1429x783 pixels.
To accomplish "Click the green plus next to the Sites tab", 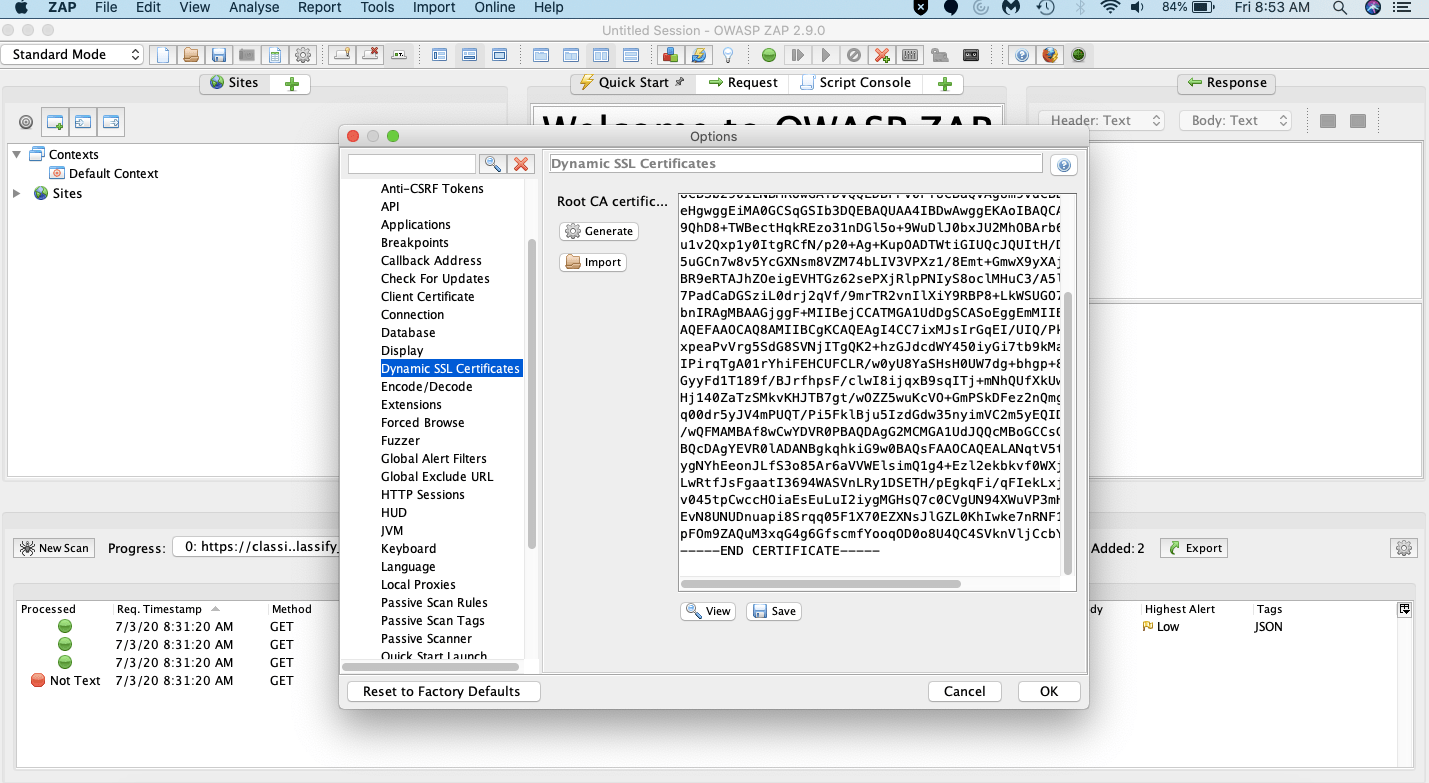I will coord(292,84).
